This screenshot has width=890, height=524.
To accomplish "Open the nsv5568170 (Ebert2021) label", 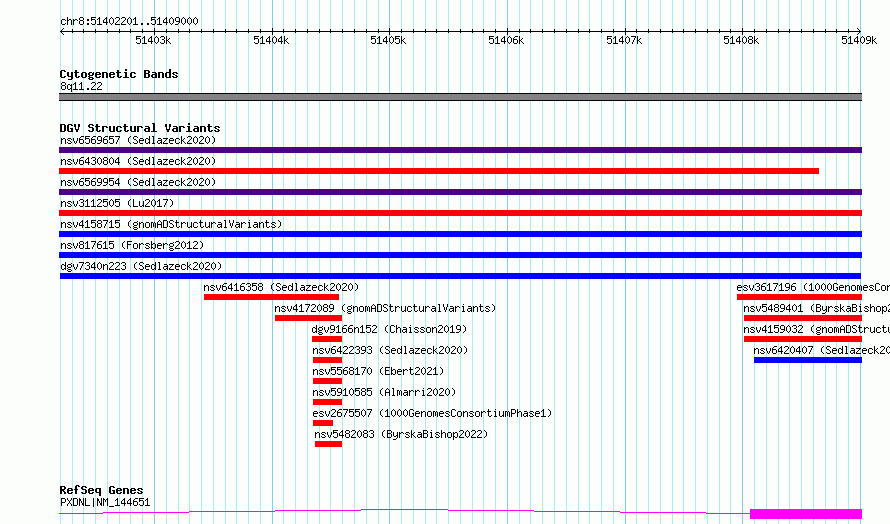I will [379, 371].
